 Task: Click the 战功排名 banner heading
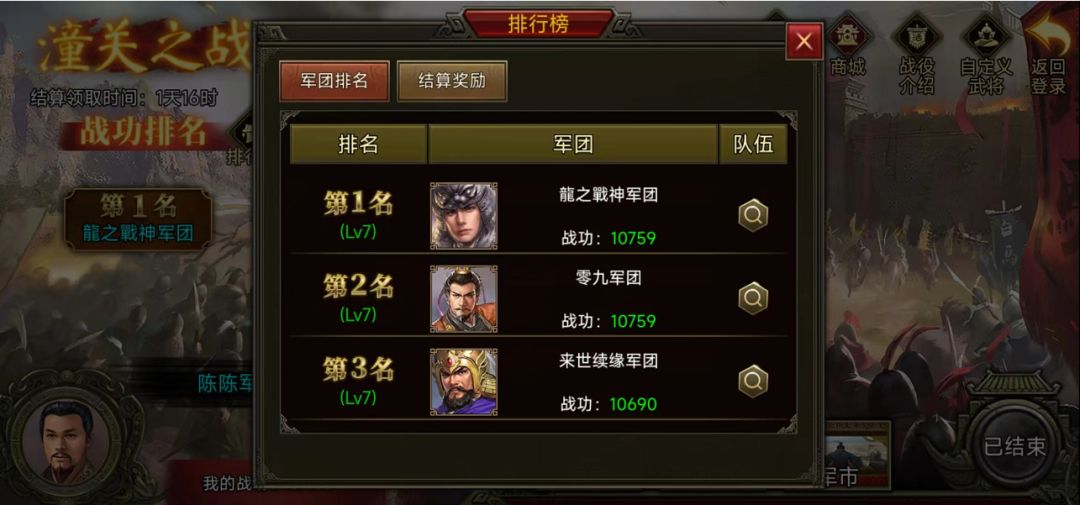(143, 132)
